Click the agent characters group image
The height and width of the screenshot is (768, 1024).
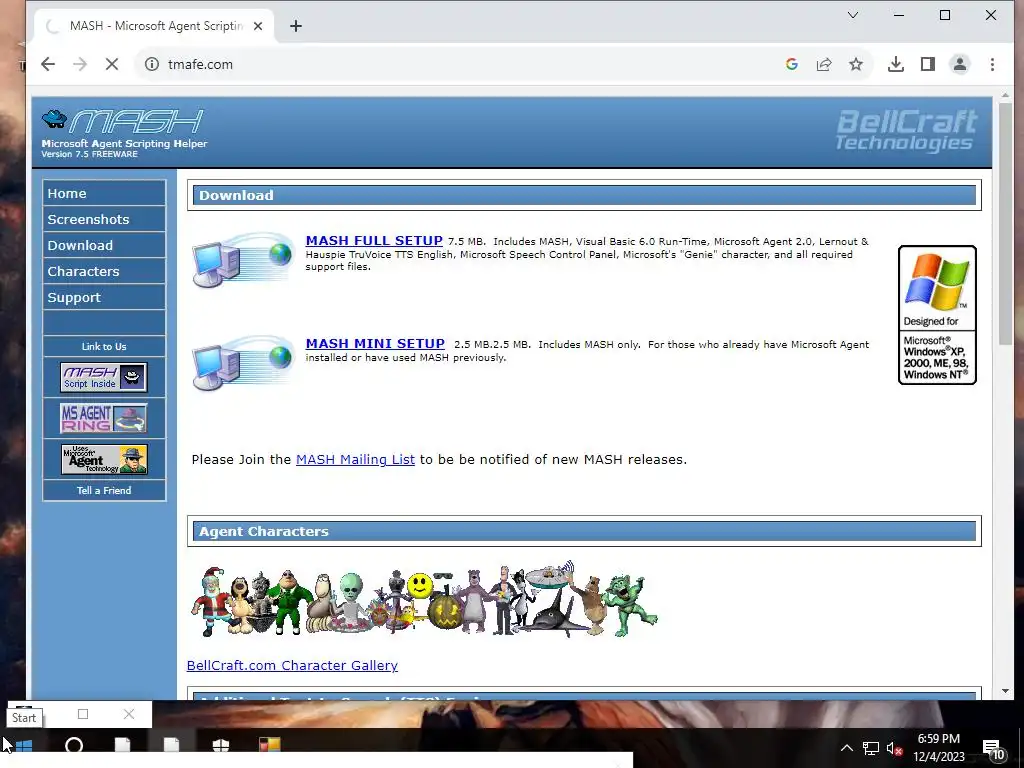point(424,598)
